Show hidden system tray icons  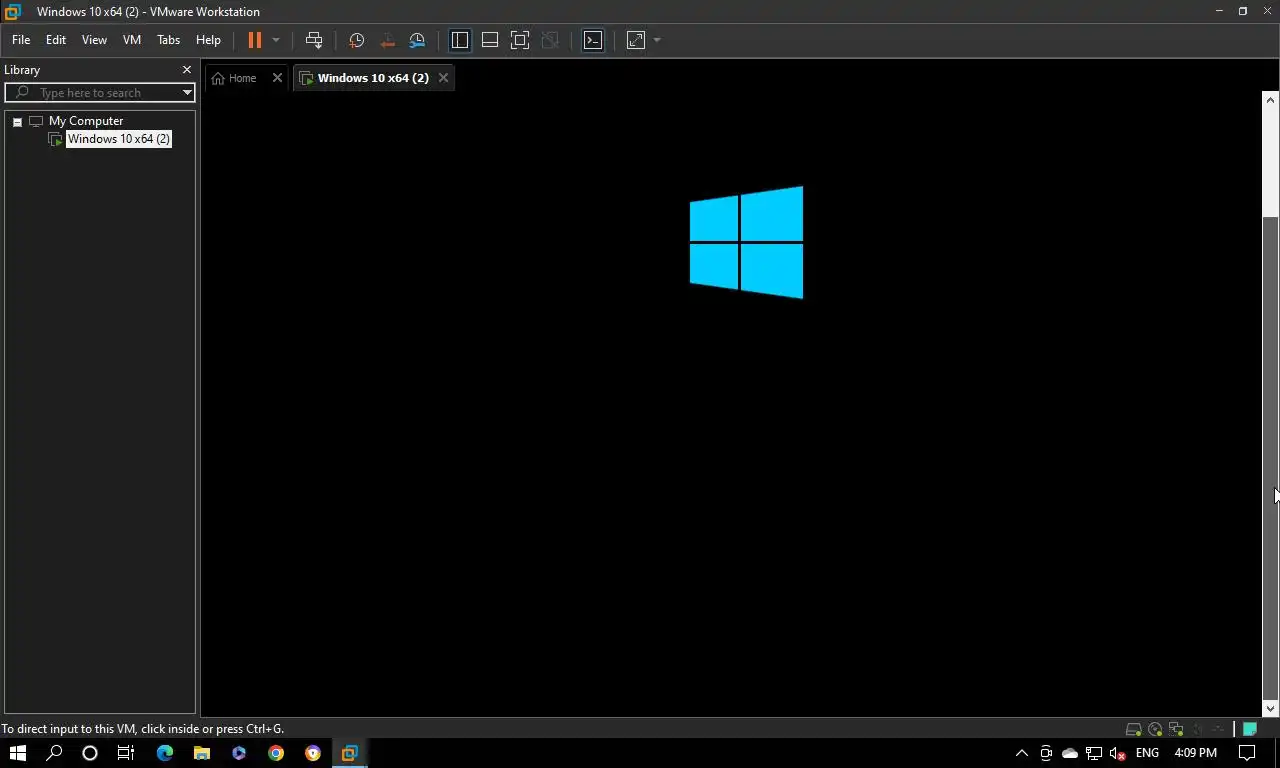click(1021, 753)
